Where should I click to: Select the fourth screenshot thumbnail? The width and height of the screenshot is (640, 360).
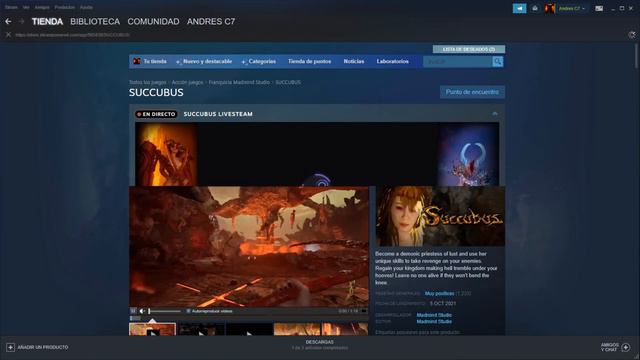[297, 329]
